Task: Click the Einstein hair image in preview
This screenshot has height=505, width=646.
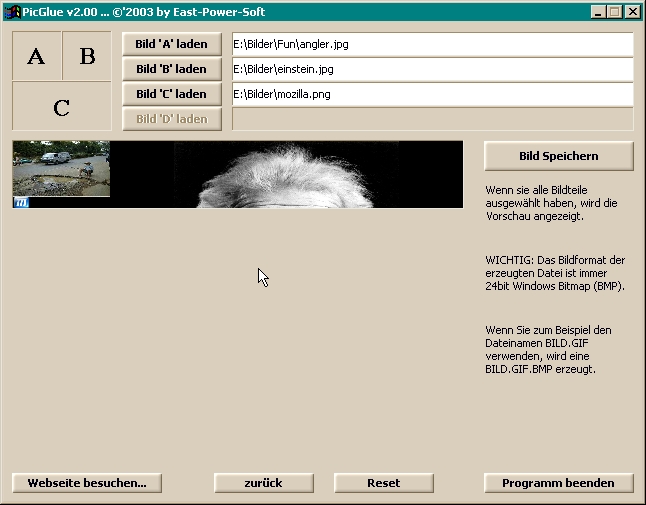Action: click(286, 174)
